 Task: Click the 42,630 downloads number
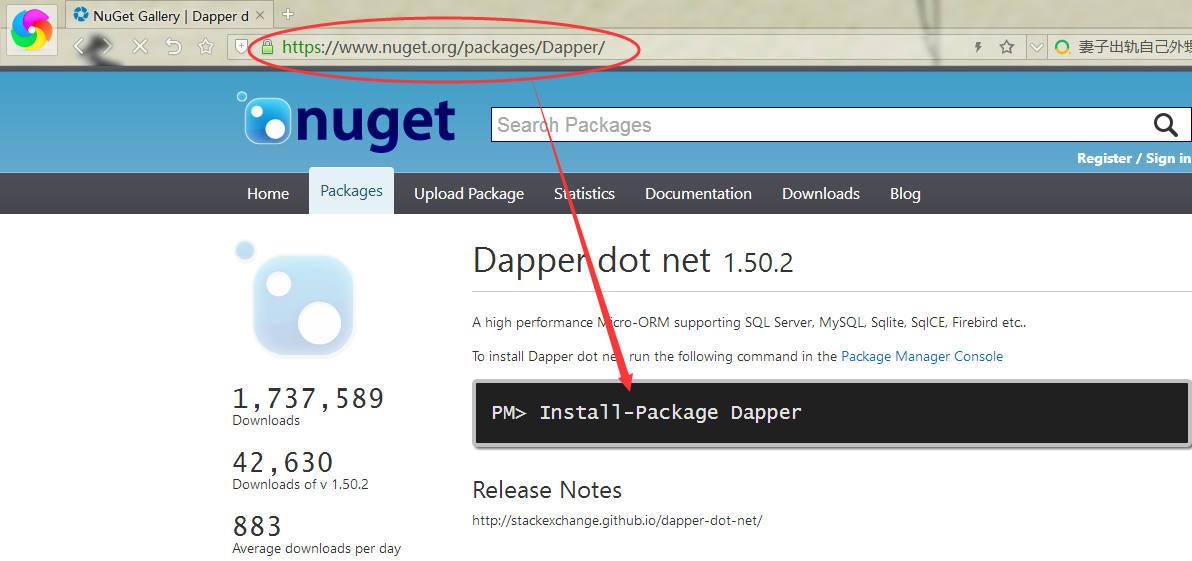(x=283, y=462)
